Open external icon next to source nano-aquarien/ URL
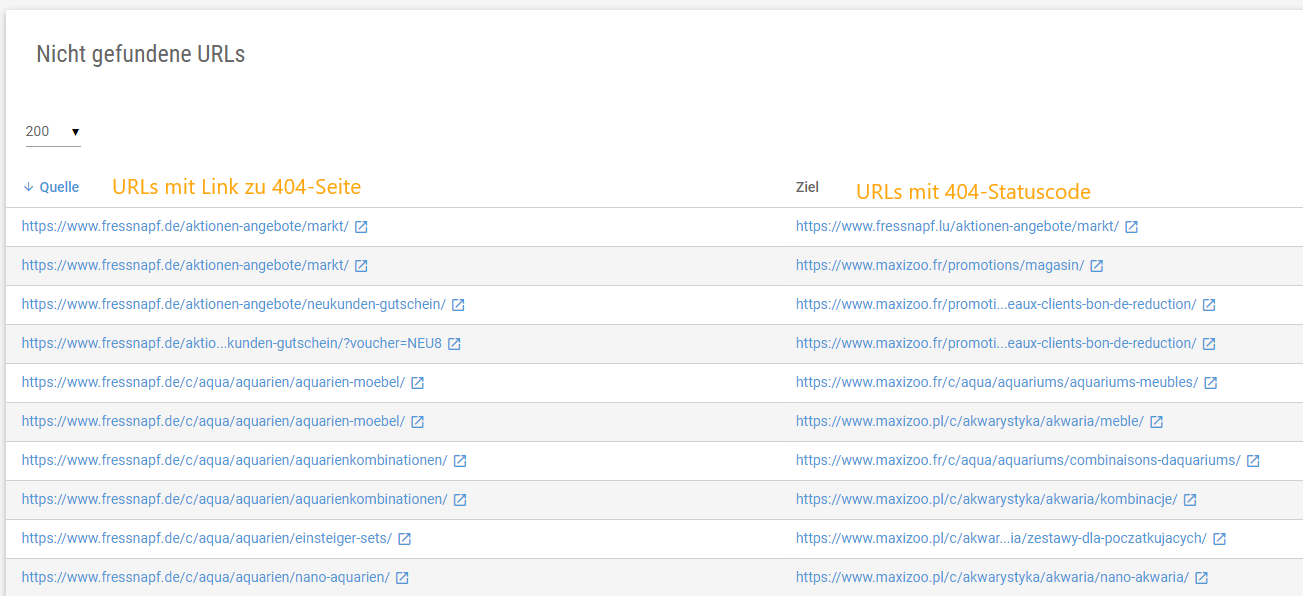Image resolution: width=1303 pixels, height=596 pixels. (x=402, y=578)
